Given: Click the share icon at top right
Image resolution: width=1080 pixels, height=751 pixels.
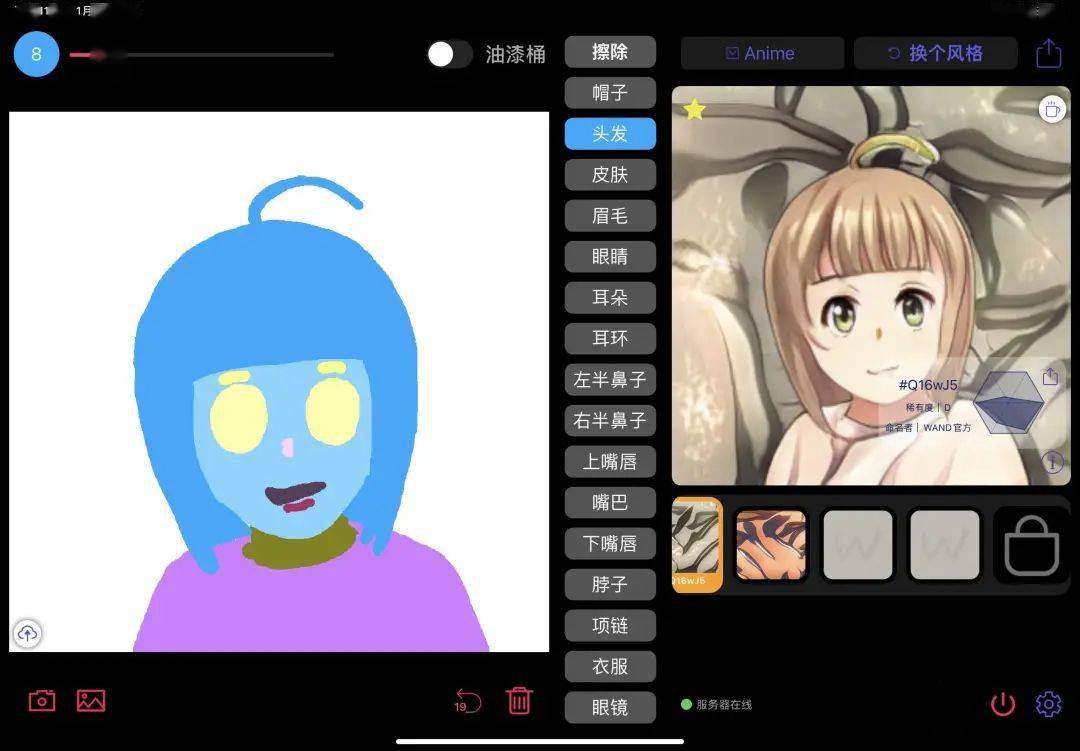Looking at the screenshot, I should (x=1048, y=53).
